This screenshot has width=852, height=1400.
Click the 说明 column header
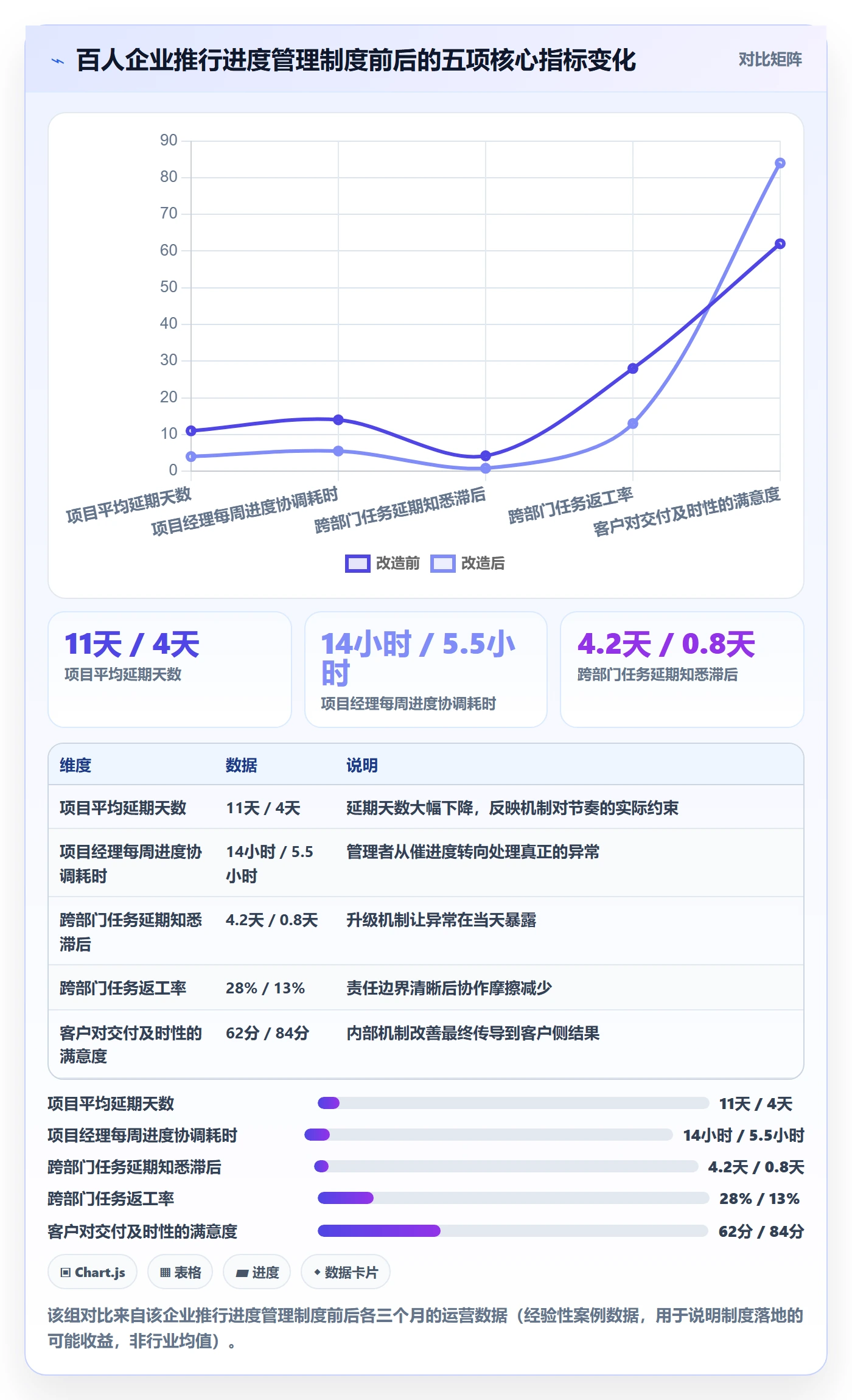tap(362, 765)
